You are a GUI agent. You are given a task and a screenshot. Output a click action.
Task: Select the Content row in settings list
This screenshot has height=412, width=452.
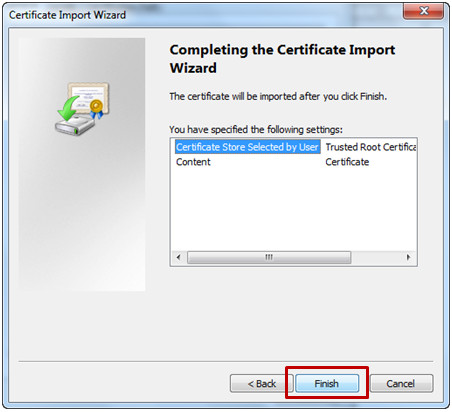(193, 162)
